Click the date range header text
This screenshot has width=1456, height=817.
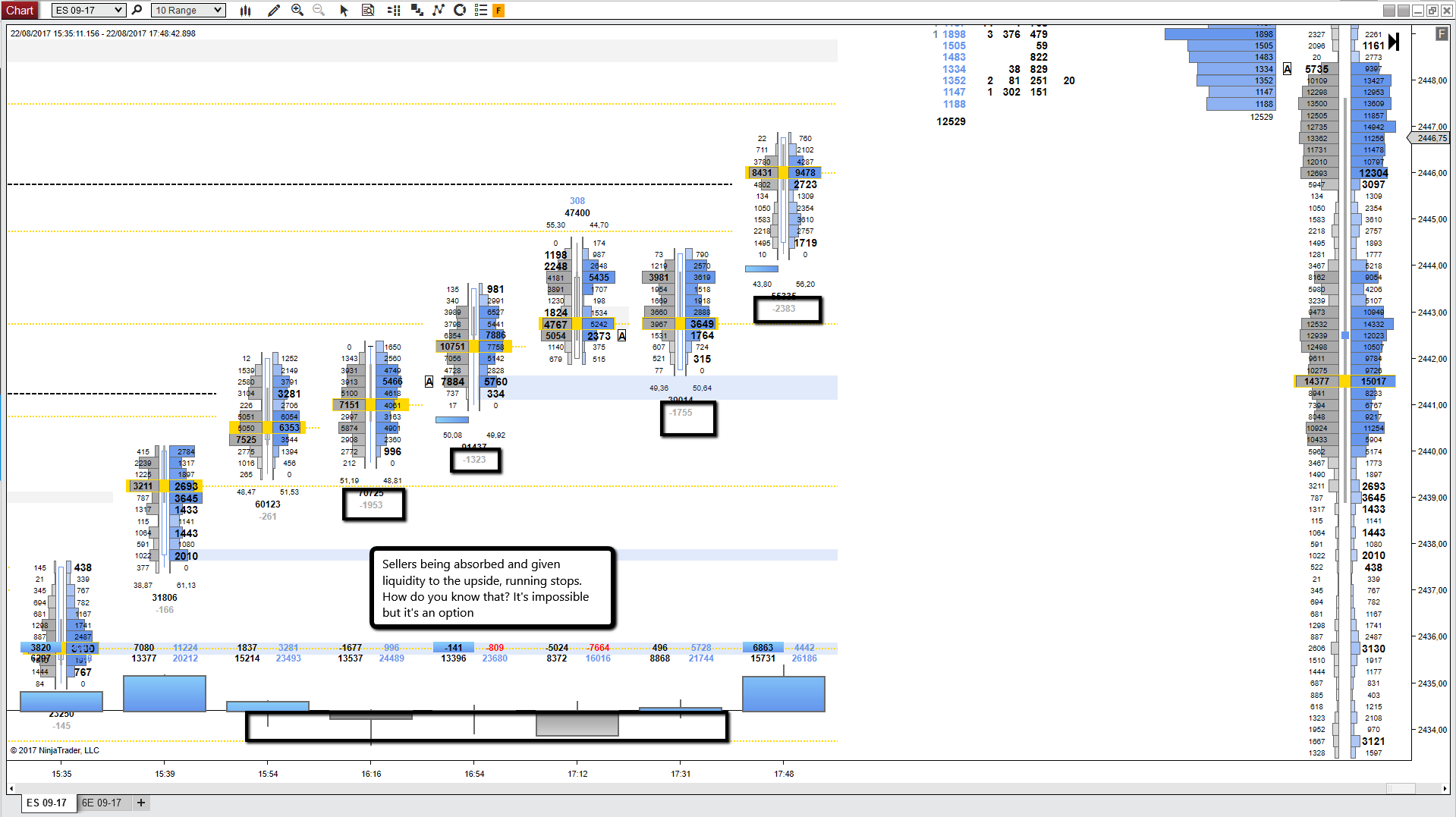tap(103, 33)
